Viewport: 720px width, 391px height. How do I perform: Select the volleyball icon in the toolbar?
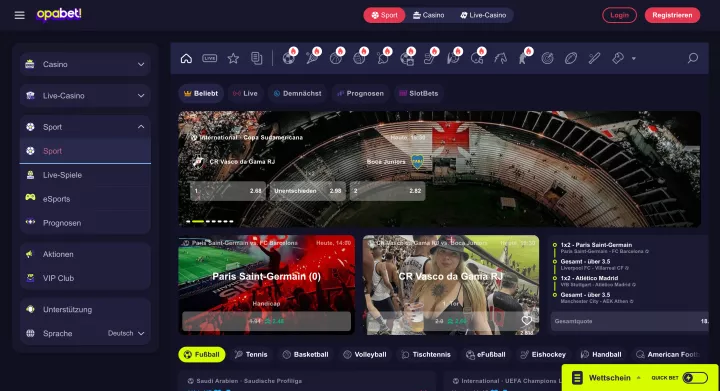(x=360, y=58)
